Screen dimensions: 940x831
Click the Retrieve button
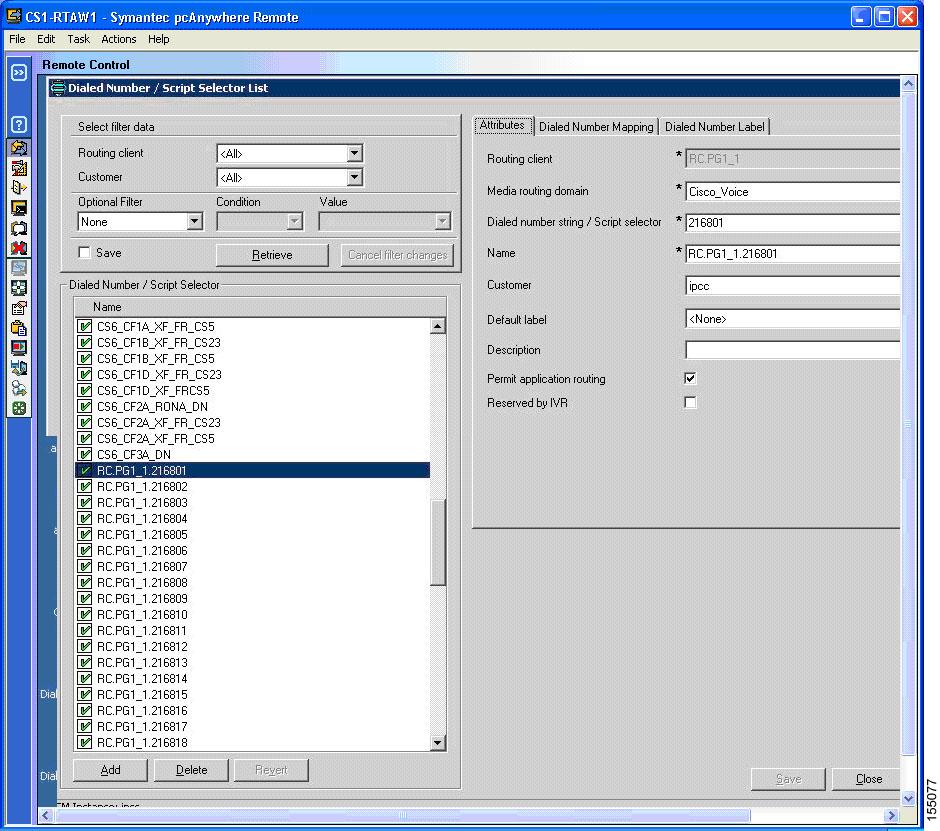272,255
